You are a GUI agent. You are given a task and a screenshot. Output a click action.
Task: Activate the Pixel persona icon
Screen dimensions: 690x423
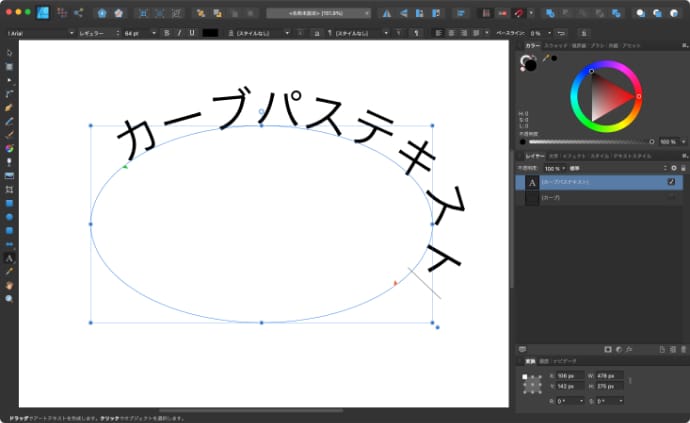pyautogui.click(x=60, y=13)
